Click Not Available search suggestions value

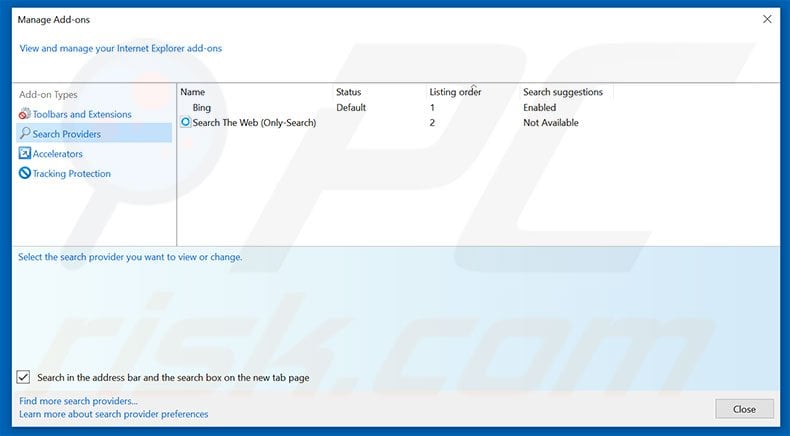[x=551, y=122]
